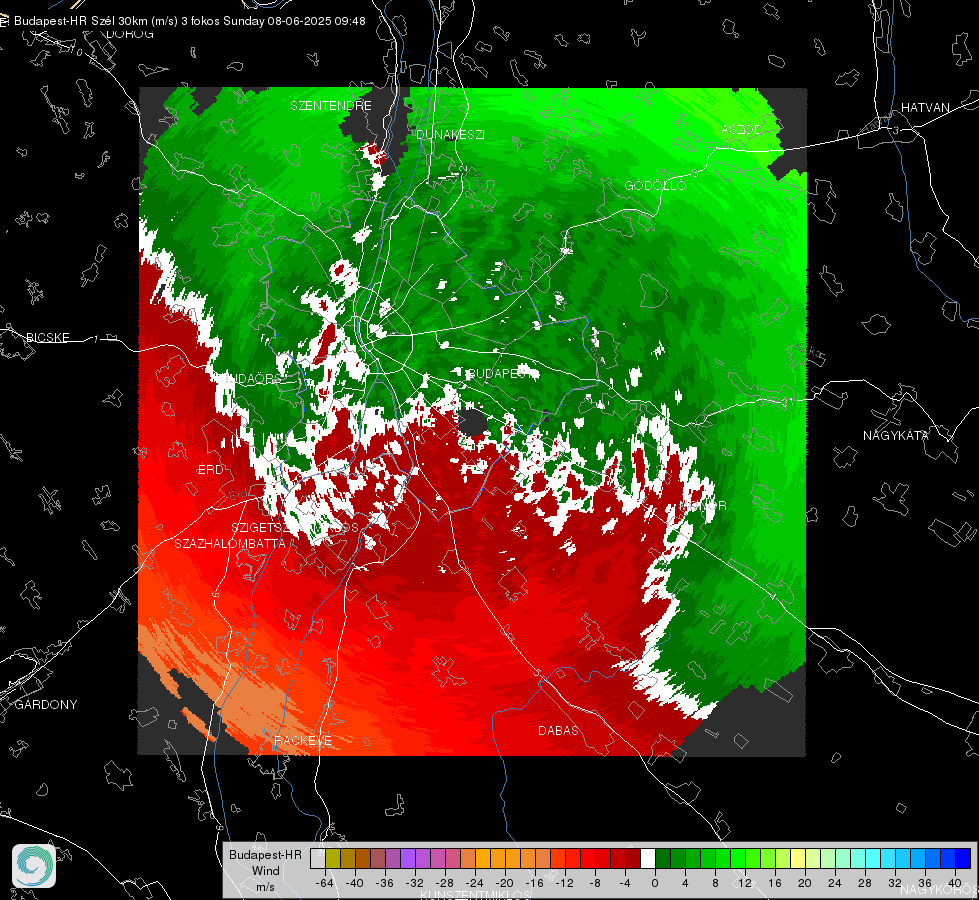979x900 pixels.
Task: Pick the olive swatch right of tick -64
Action: coord(333,859)
